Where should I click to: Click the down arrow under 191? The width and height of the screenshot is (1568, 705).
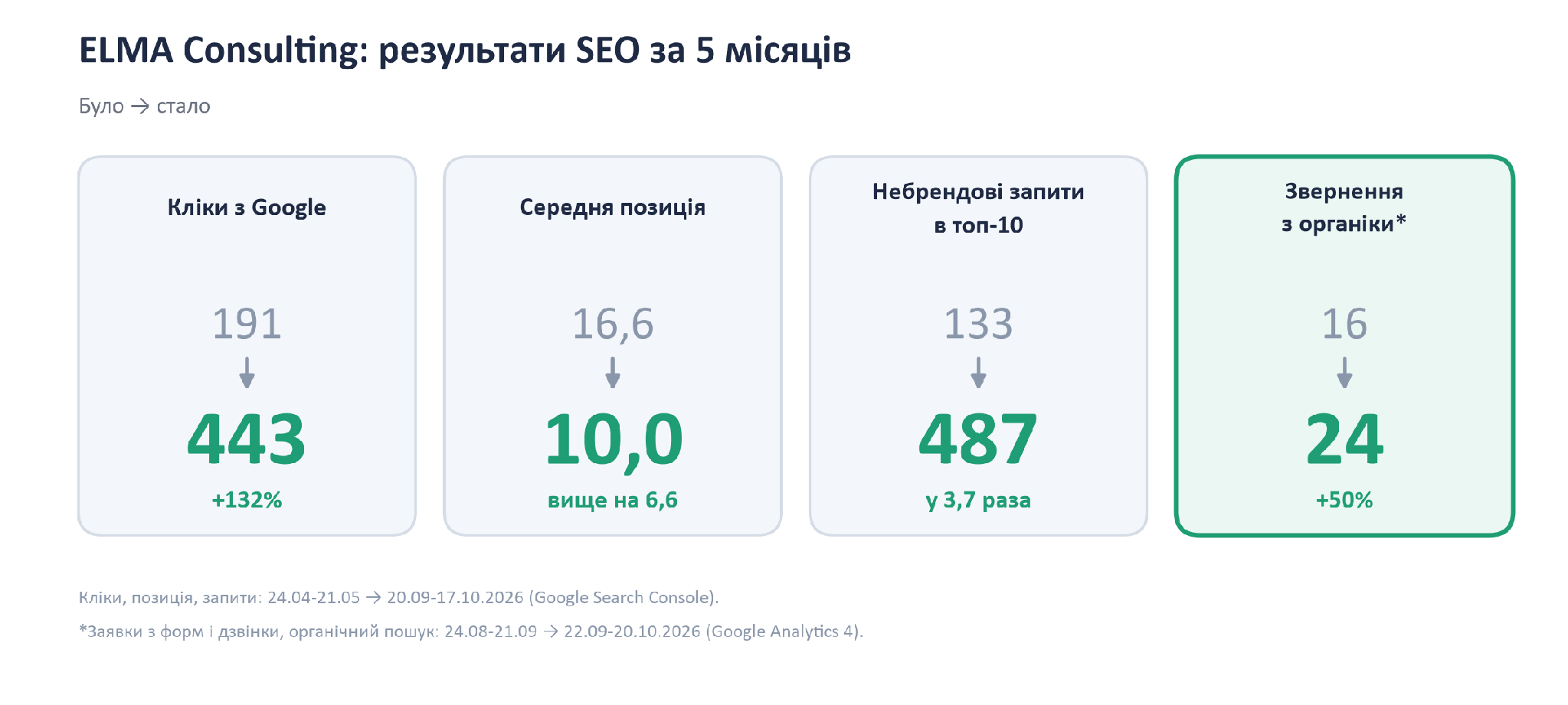pyautogui.click(x=247, y=373)
